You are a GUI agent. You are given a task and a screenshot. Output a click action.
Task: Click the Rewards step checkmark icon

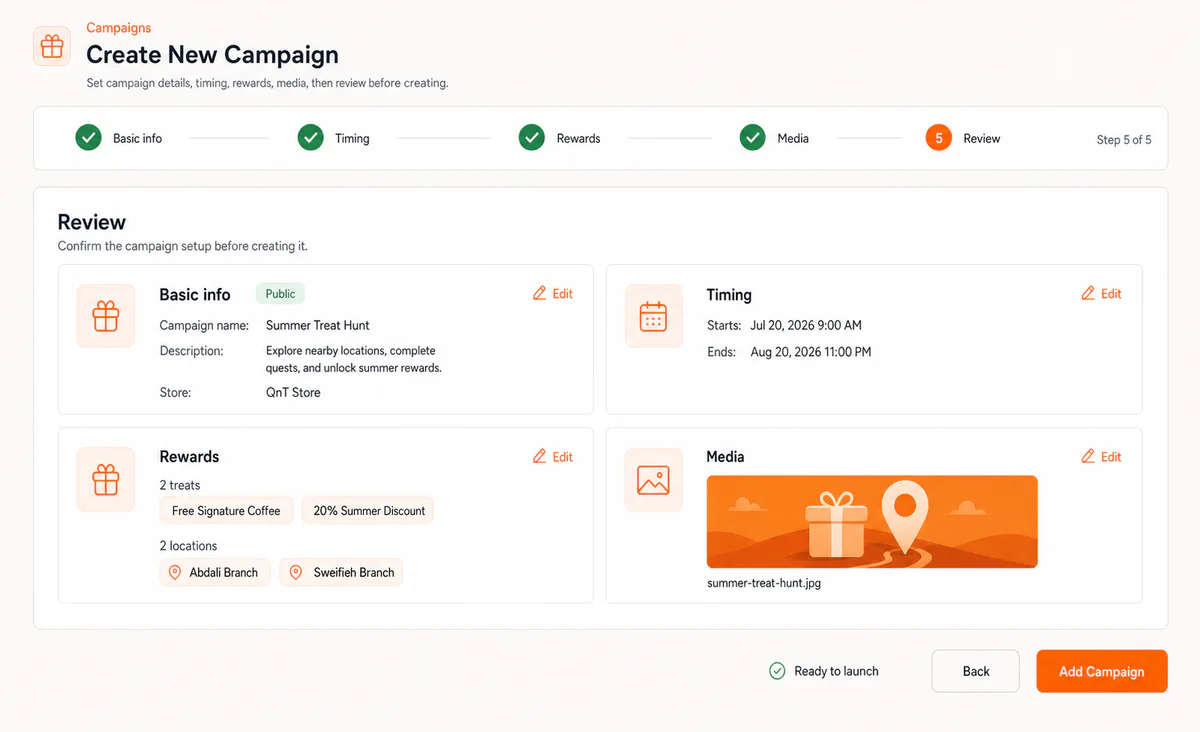[x=531, y=138]
